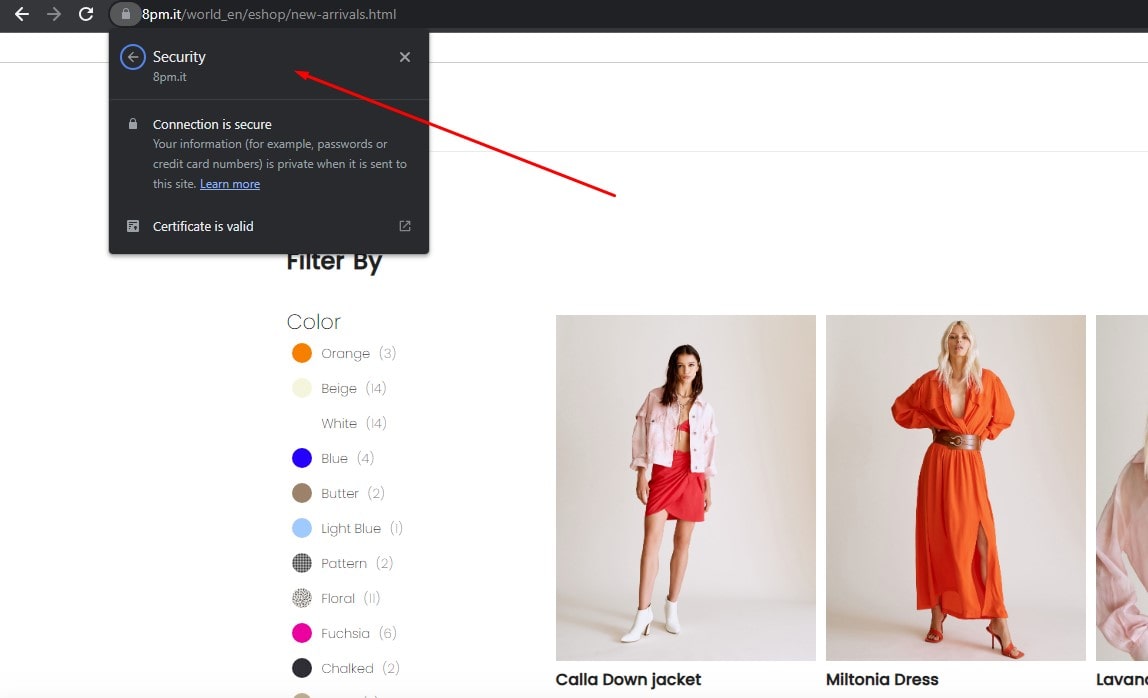Click the Security popup title
Screen dimensions: 1148x698
(179, 56)
